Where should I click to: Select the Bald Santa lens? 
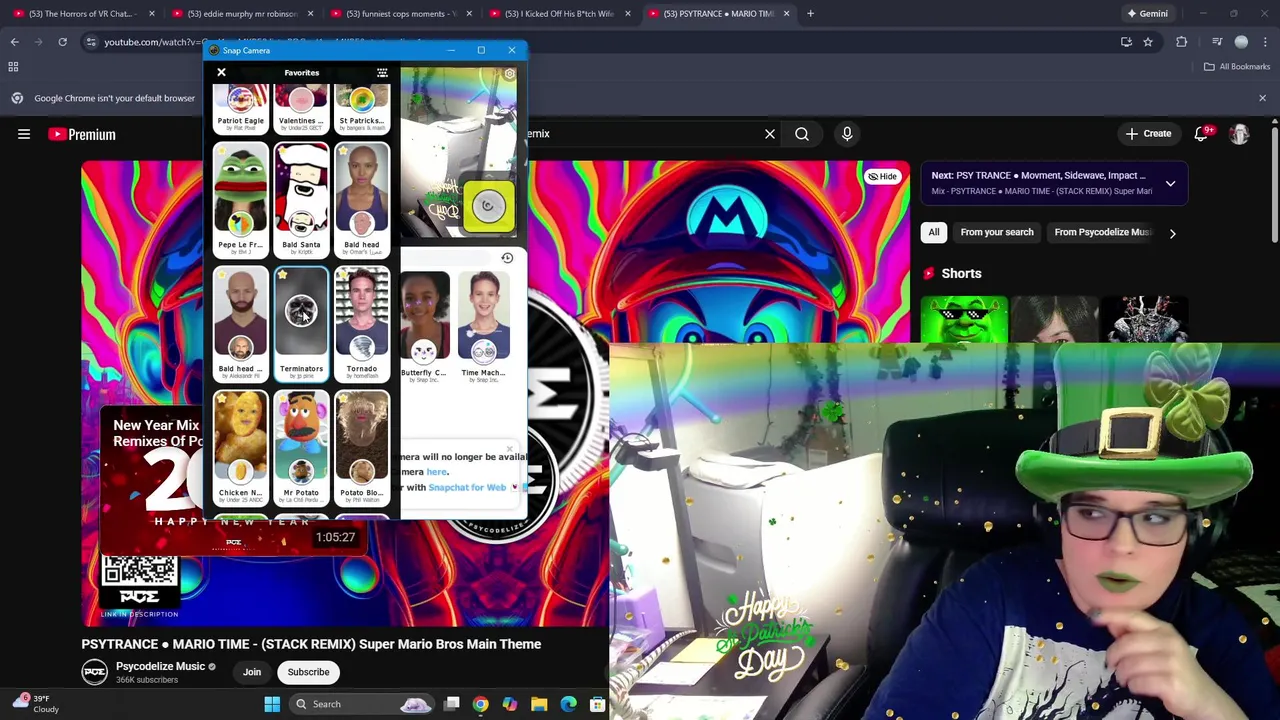(x=301, y=199)
